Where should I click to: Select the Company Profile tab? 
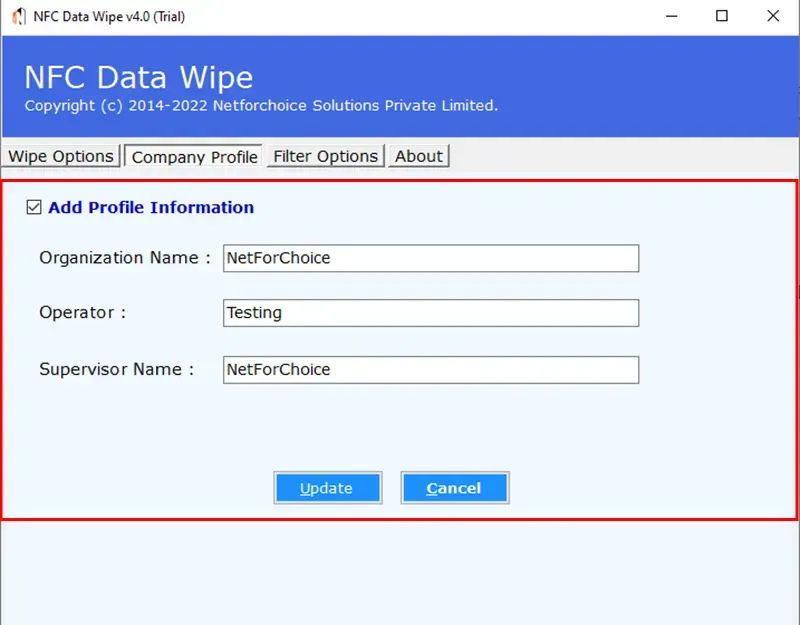[x=194, y=156]
